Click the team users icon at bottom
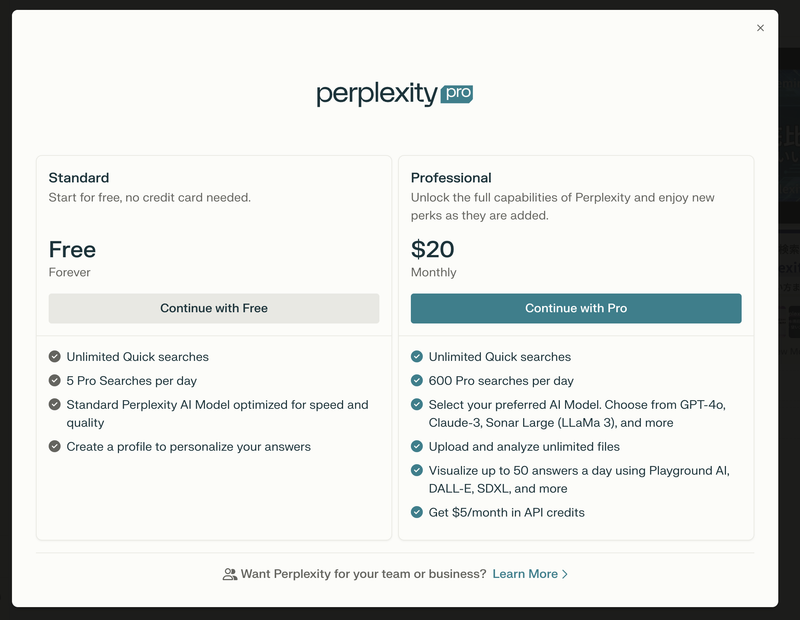The height and width of the screenshot is (620, 800). click(x=230, y=574)
